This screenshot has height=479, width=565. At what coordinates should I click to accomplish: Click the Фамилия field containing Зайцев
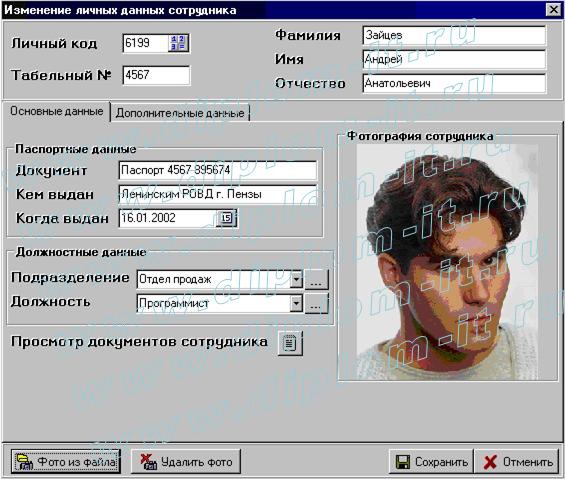(454, 35)
